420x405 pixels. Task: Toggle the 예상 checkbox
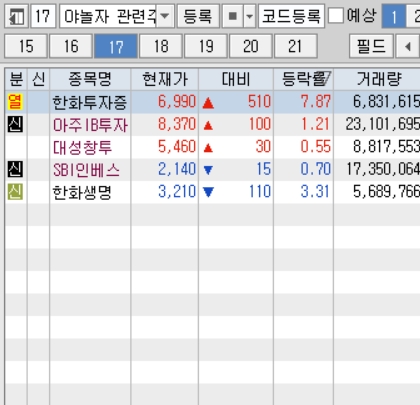coord(336,15)
